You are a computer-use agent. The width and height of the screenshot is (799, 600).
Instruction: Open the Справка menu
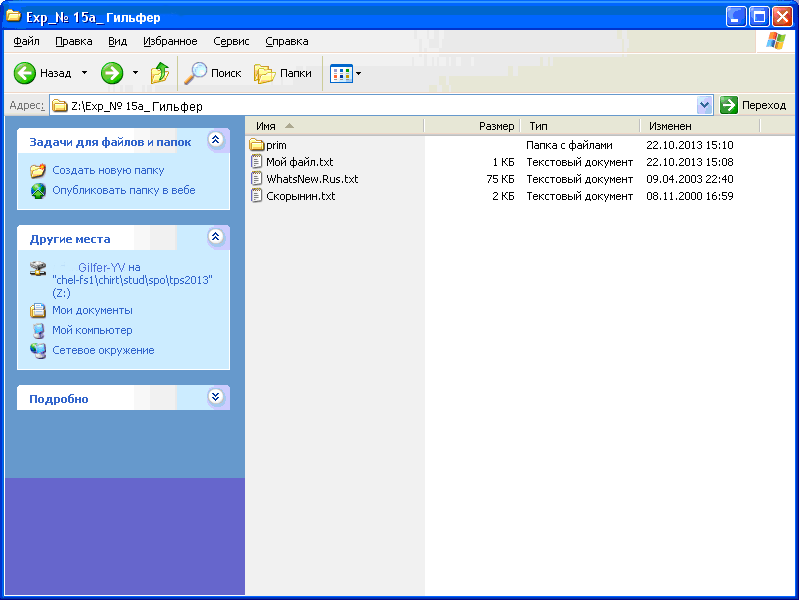287,41
